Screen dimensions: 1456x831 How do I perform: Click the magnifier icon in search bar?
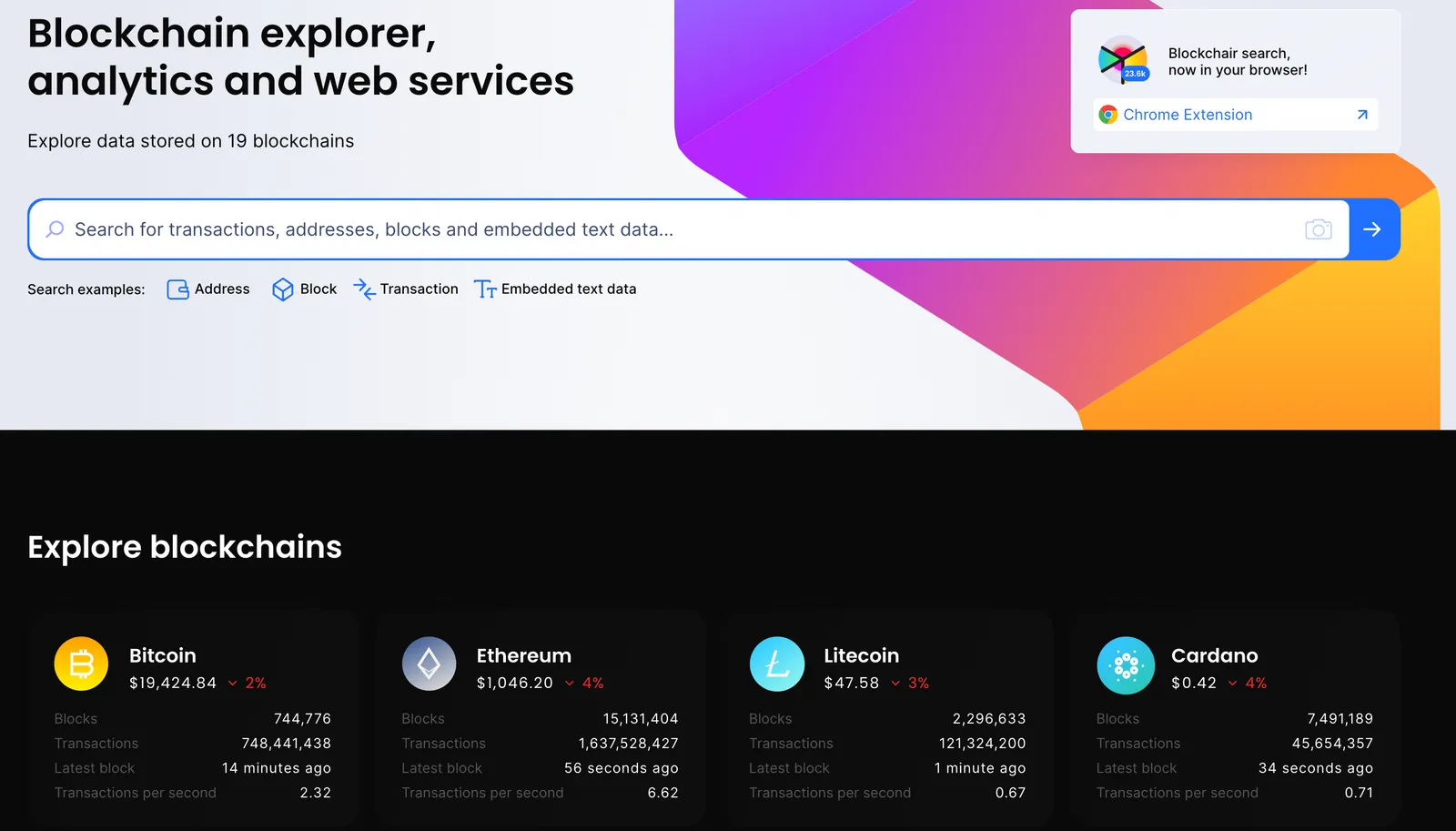56,229
